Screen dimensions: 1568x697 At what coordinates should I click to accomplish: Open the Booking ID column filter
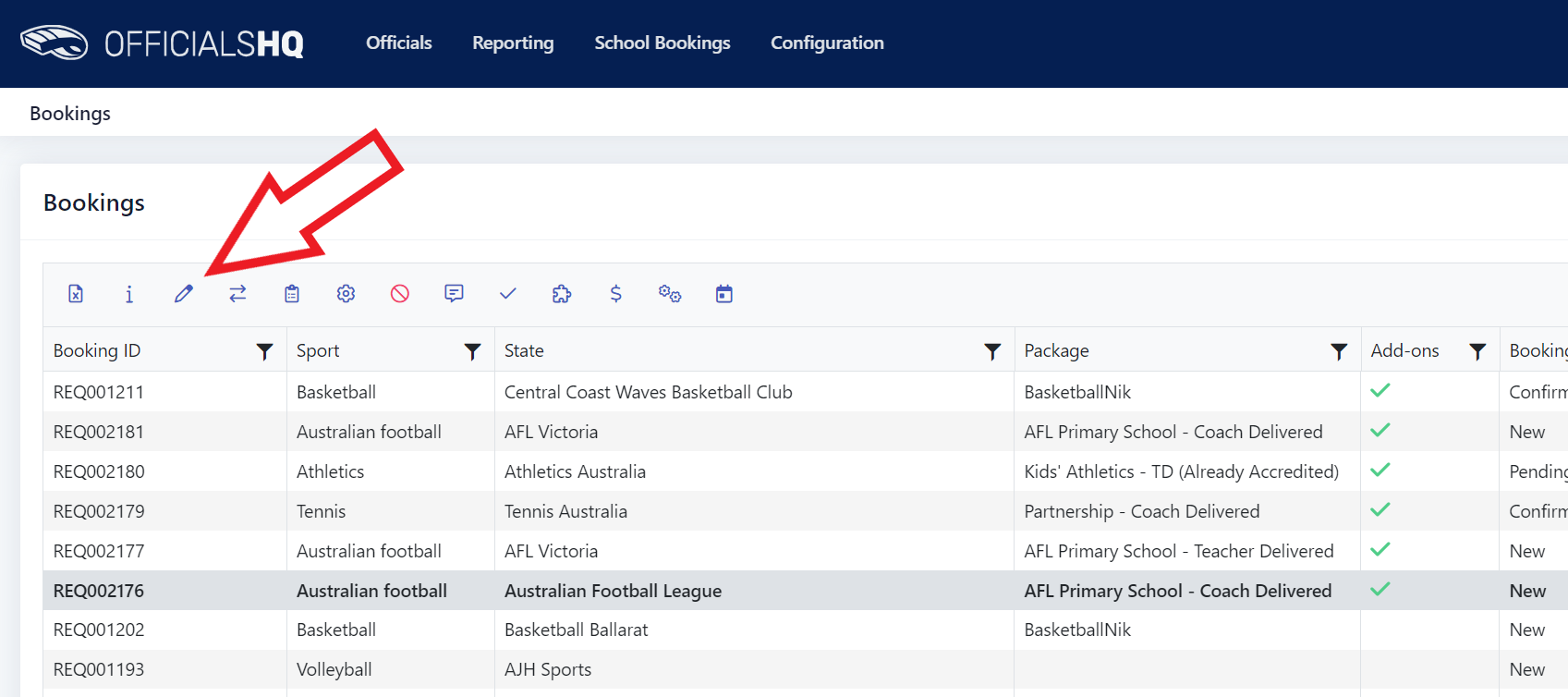click(x=264, y=351)
